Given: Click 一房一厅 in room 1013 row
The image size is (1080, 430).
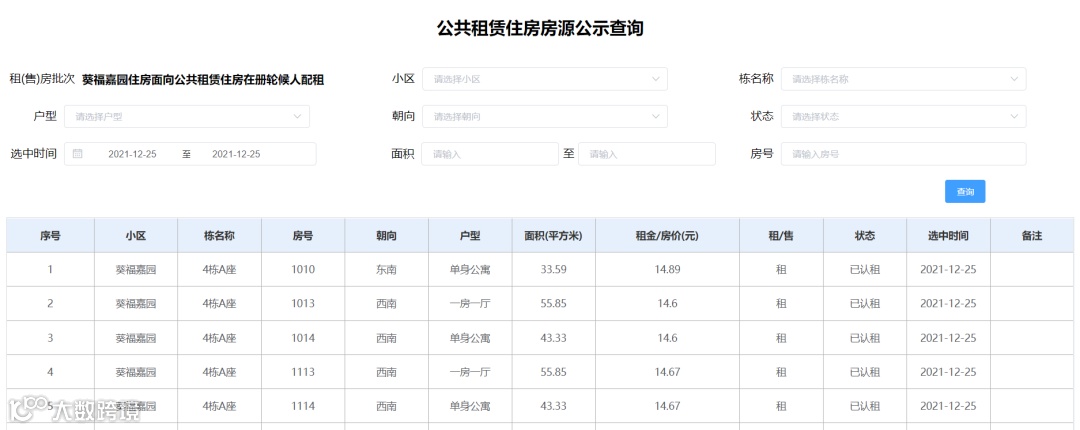Looking at the screenshot, I should (x=470, y=304).
